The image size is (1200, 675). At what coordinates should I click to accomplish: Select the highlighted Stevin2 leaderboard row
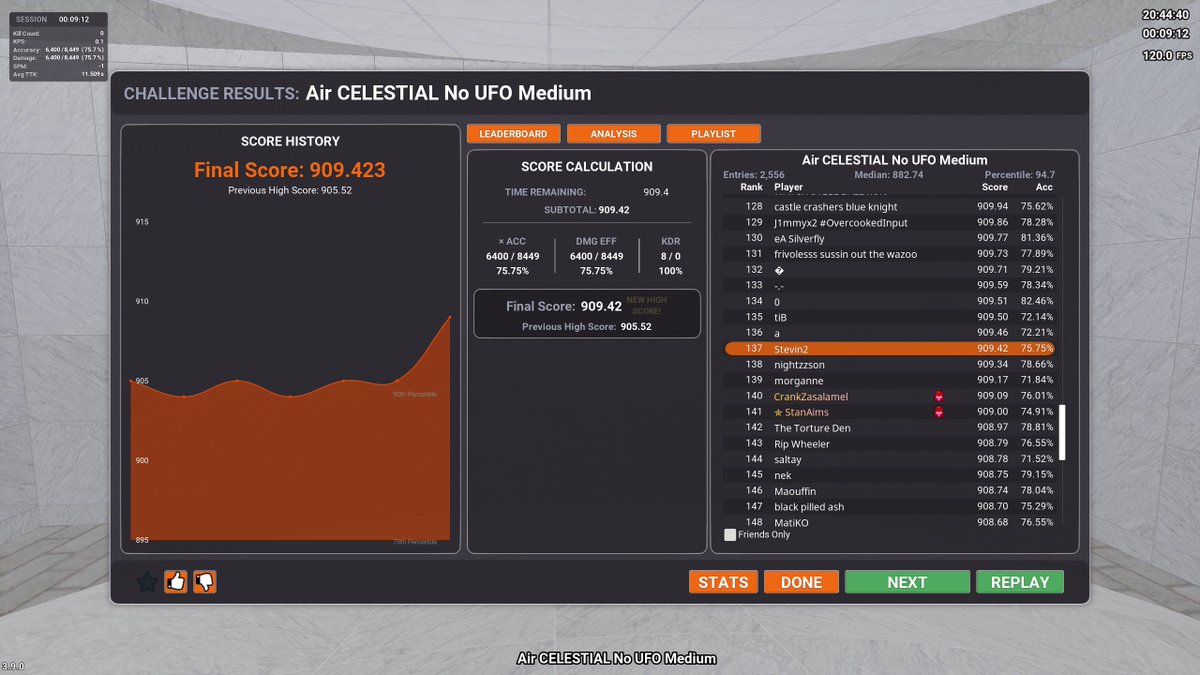889,349
